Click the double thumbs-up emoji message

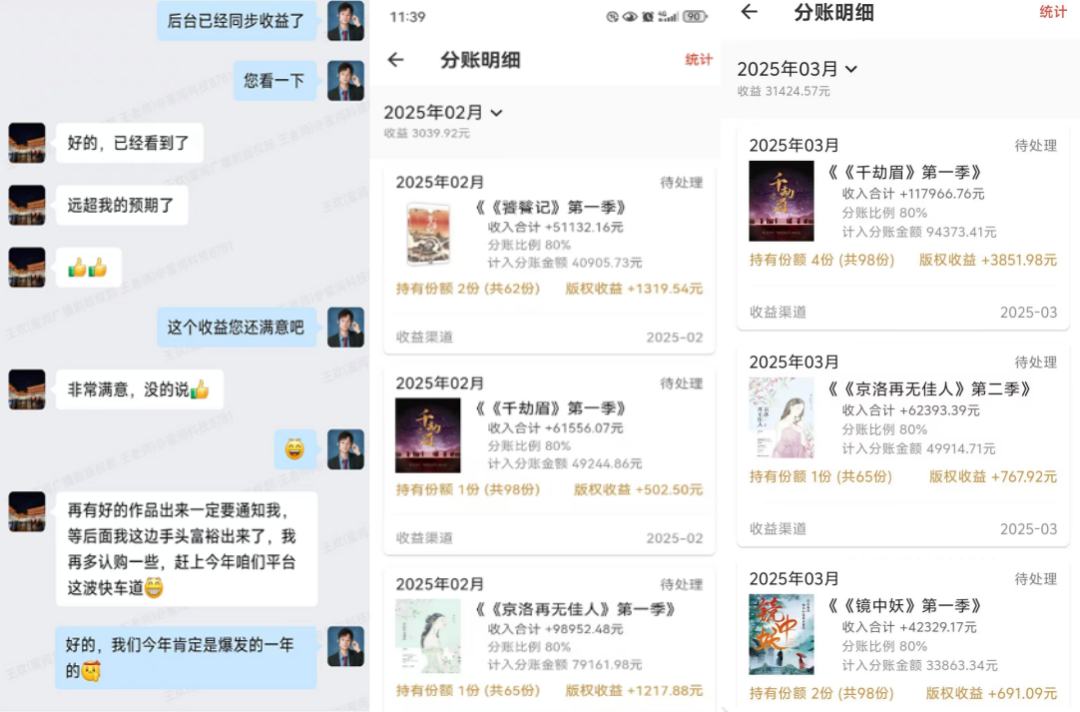(x=88, y=267)
